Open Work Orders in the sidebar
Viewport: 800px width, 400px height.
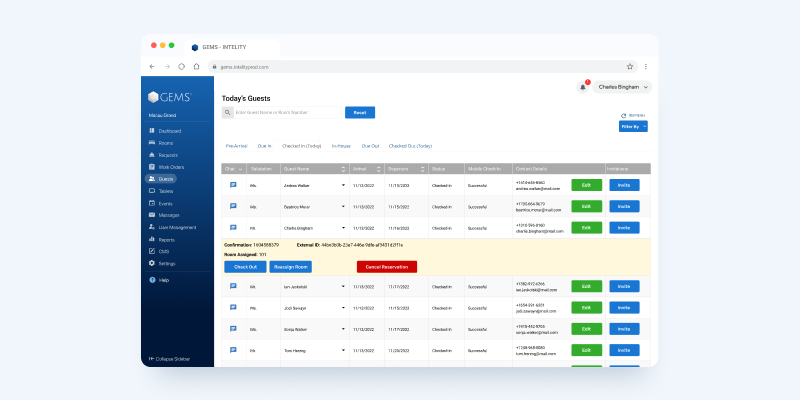[x=166, y=167]
